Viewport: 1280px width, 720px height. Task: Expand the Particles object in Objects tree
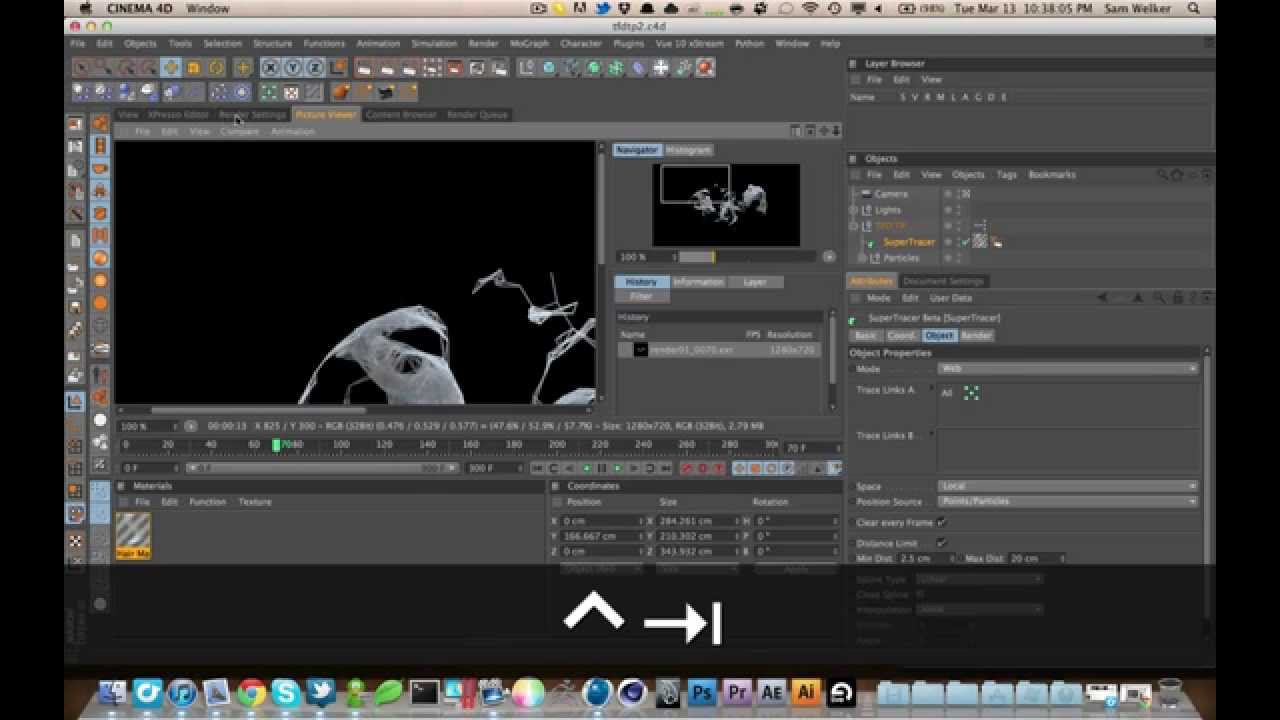(x=861, y=258)
